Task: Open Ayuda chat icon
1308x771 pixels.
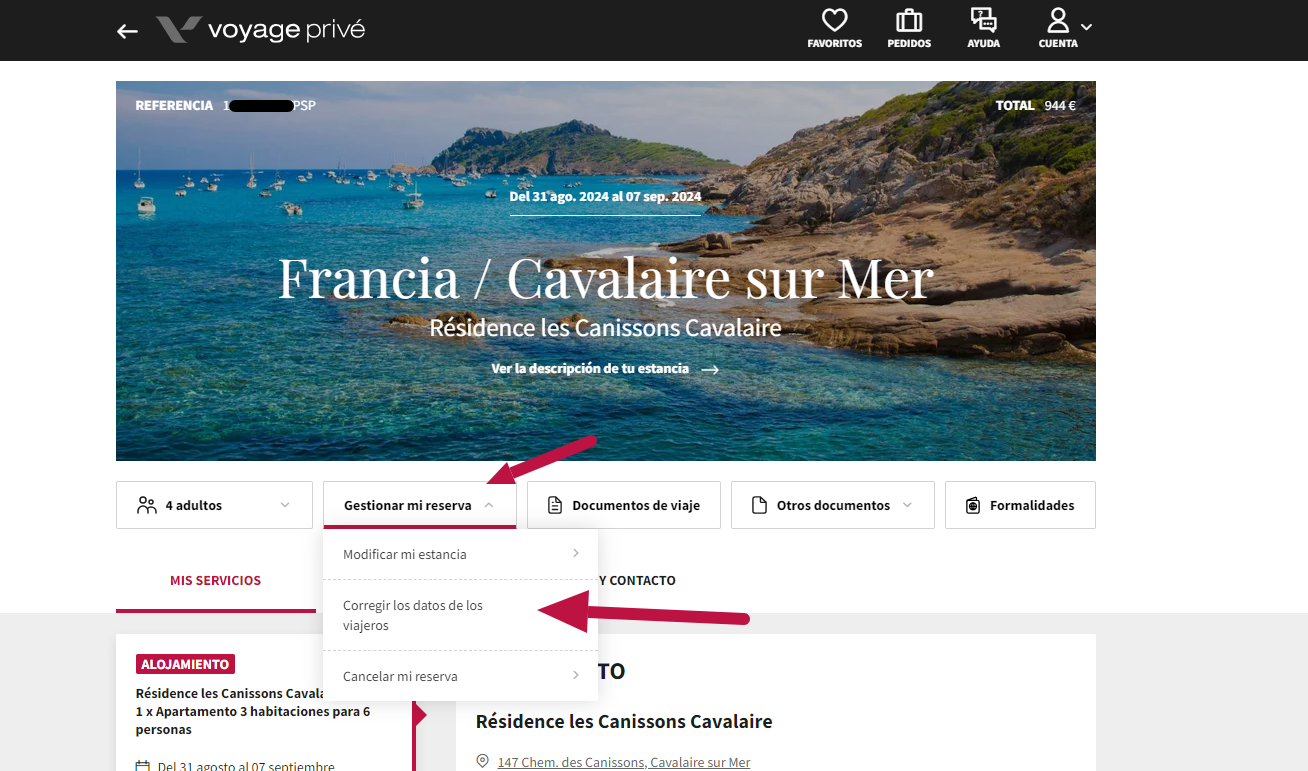Action: (x=983, y=22)
